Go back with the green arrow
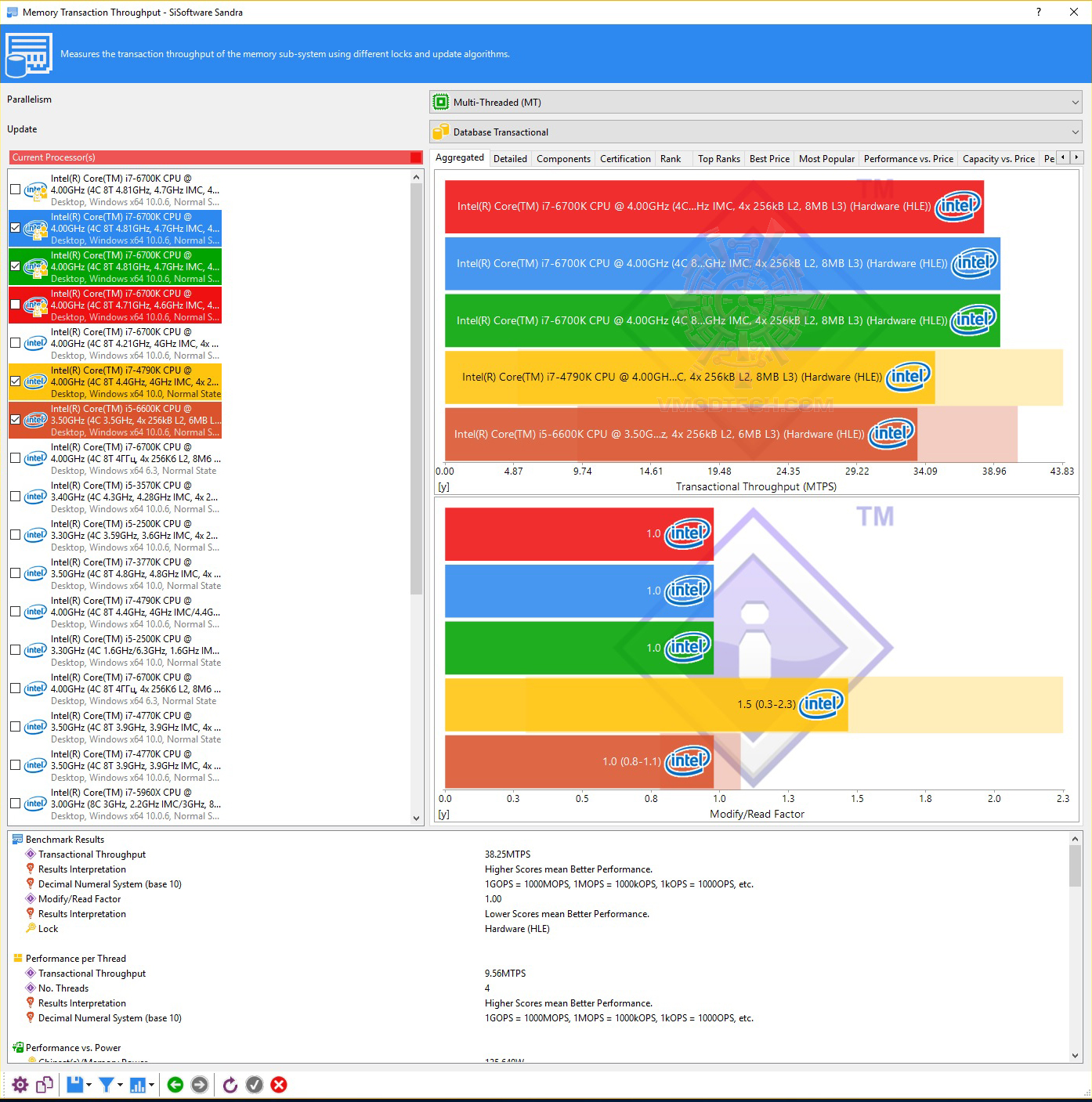The image size is (1092, 1102). (x=175, y=1085)
